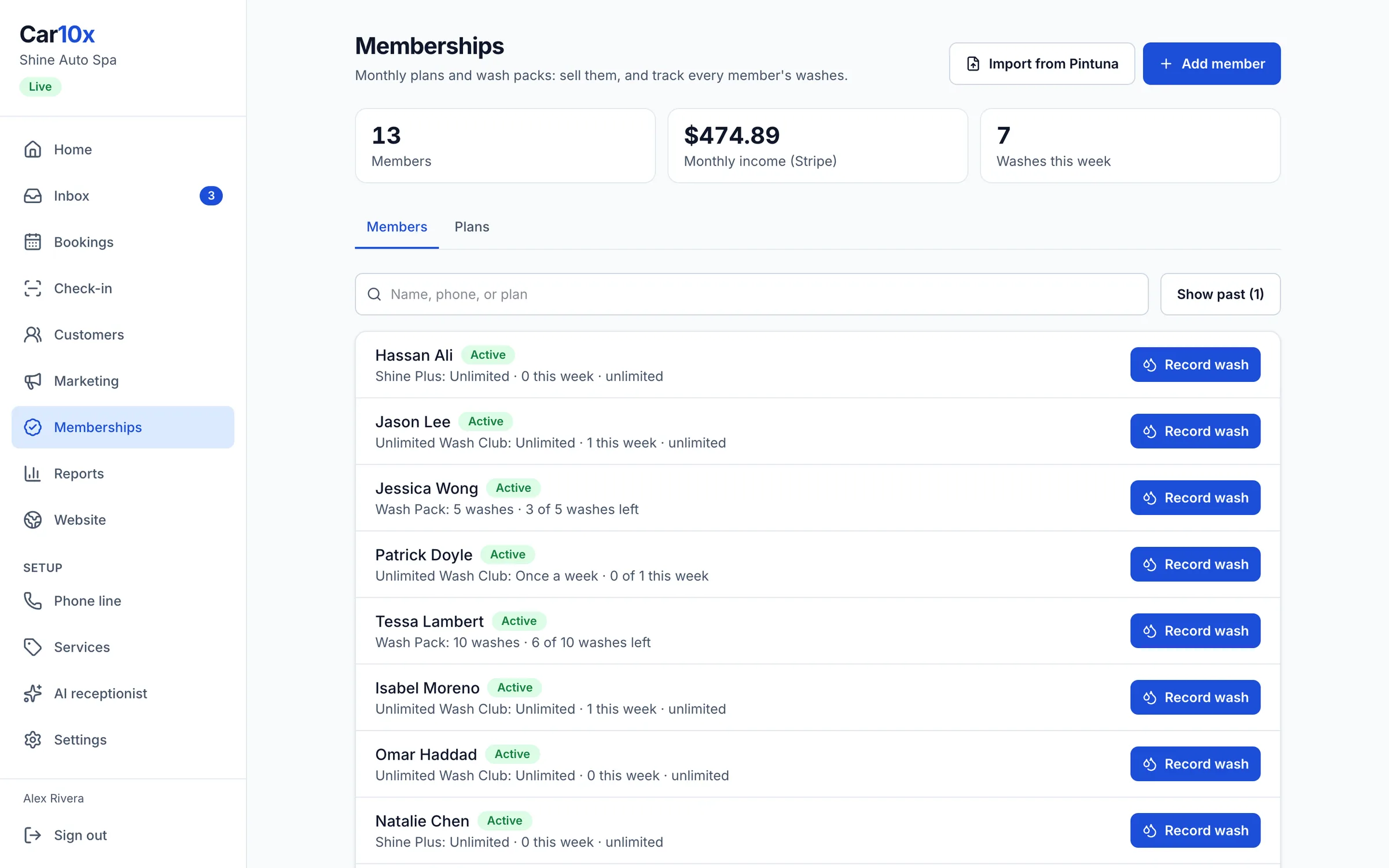Click the Settings gear icon
This screenshot has width=1389, height=868.
tap(32, 740)
